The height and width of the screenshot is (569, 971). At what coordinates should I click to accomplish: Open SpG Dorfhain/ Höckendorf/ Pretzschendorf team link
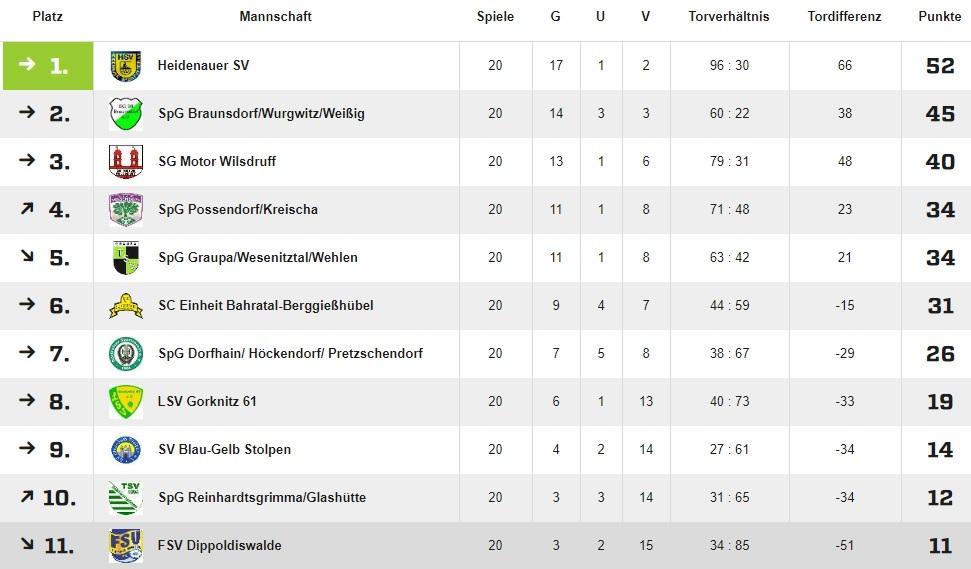tap(290, 353)
